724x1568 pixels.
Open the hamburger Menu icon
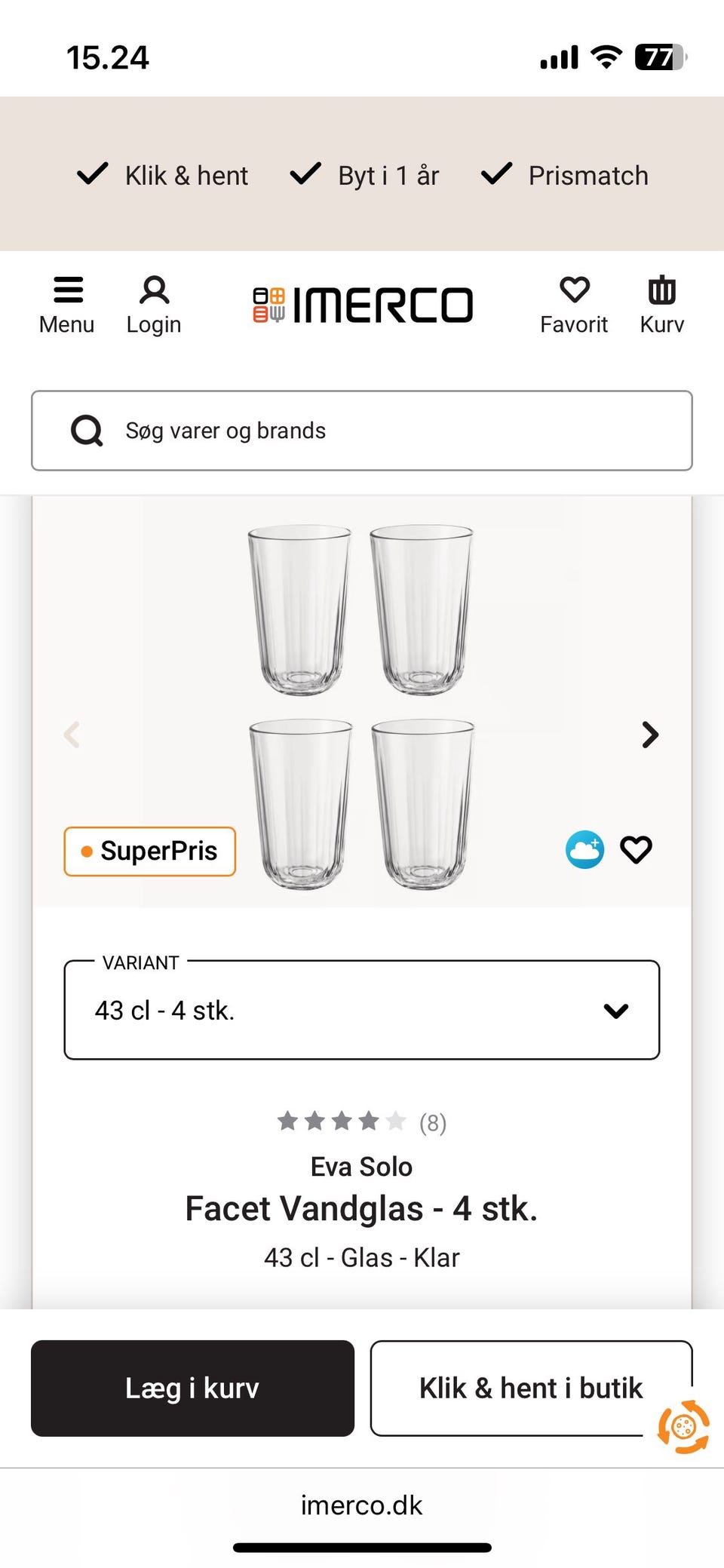67,304
